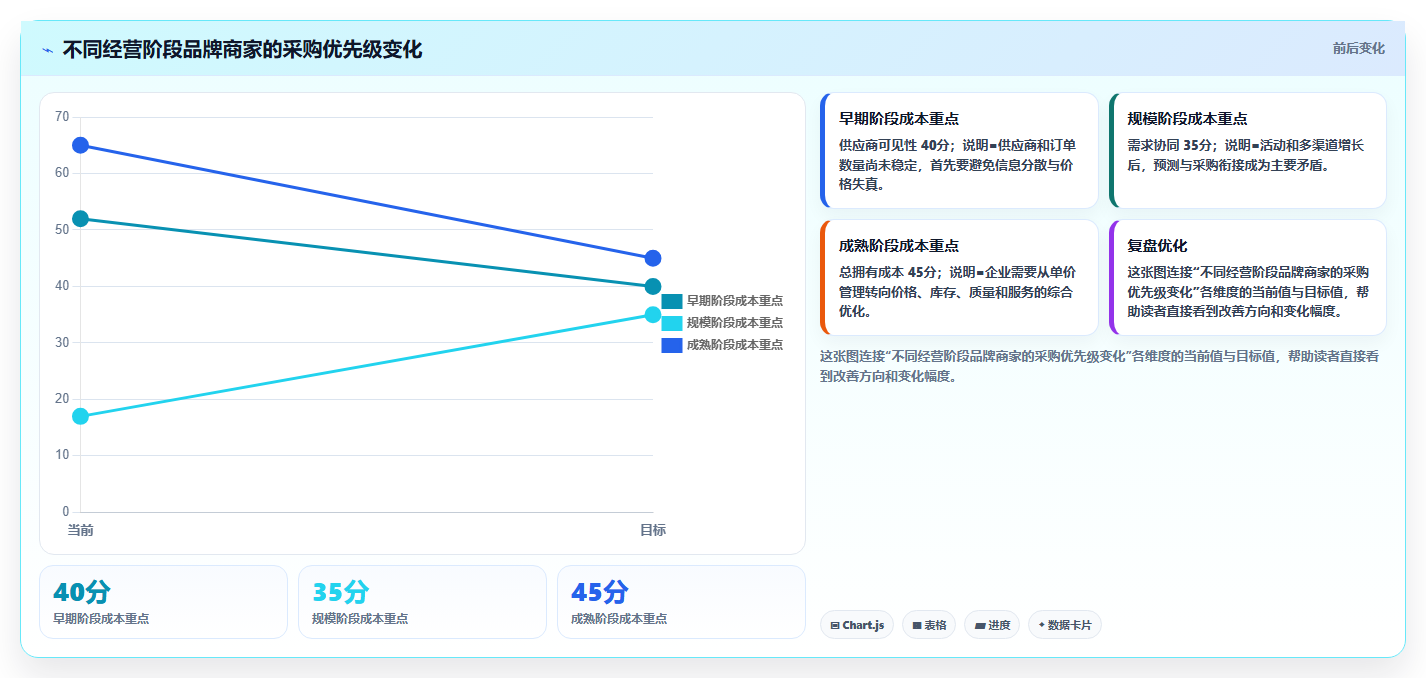Click the 当前 x-axis label
1426x678 pixels.
click(81, 530)
